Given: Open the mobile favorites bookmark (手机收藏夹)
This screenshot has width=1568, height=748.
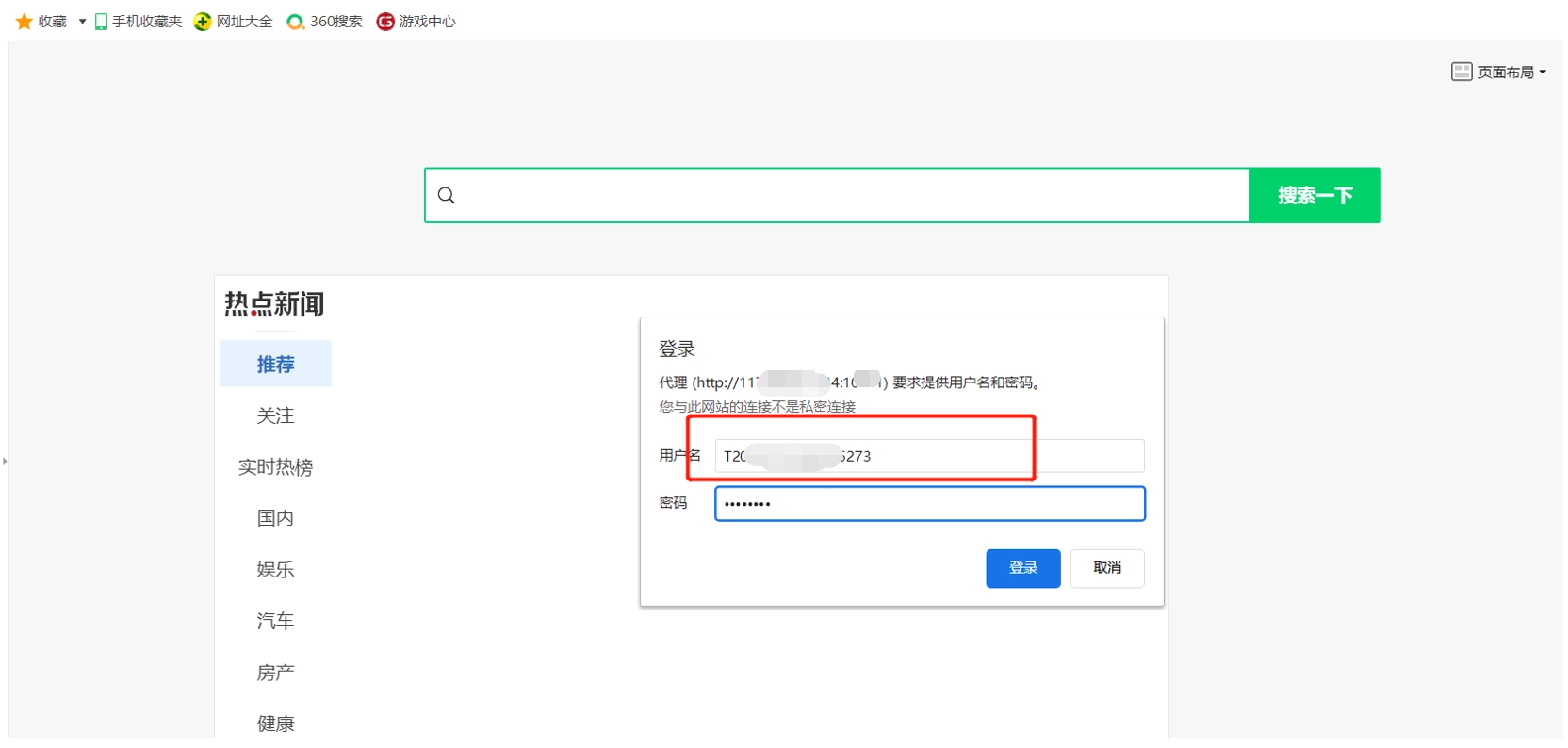Looking at the screenshot, I should 139,22.
